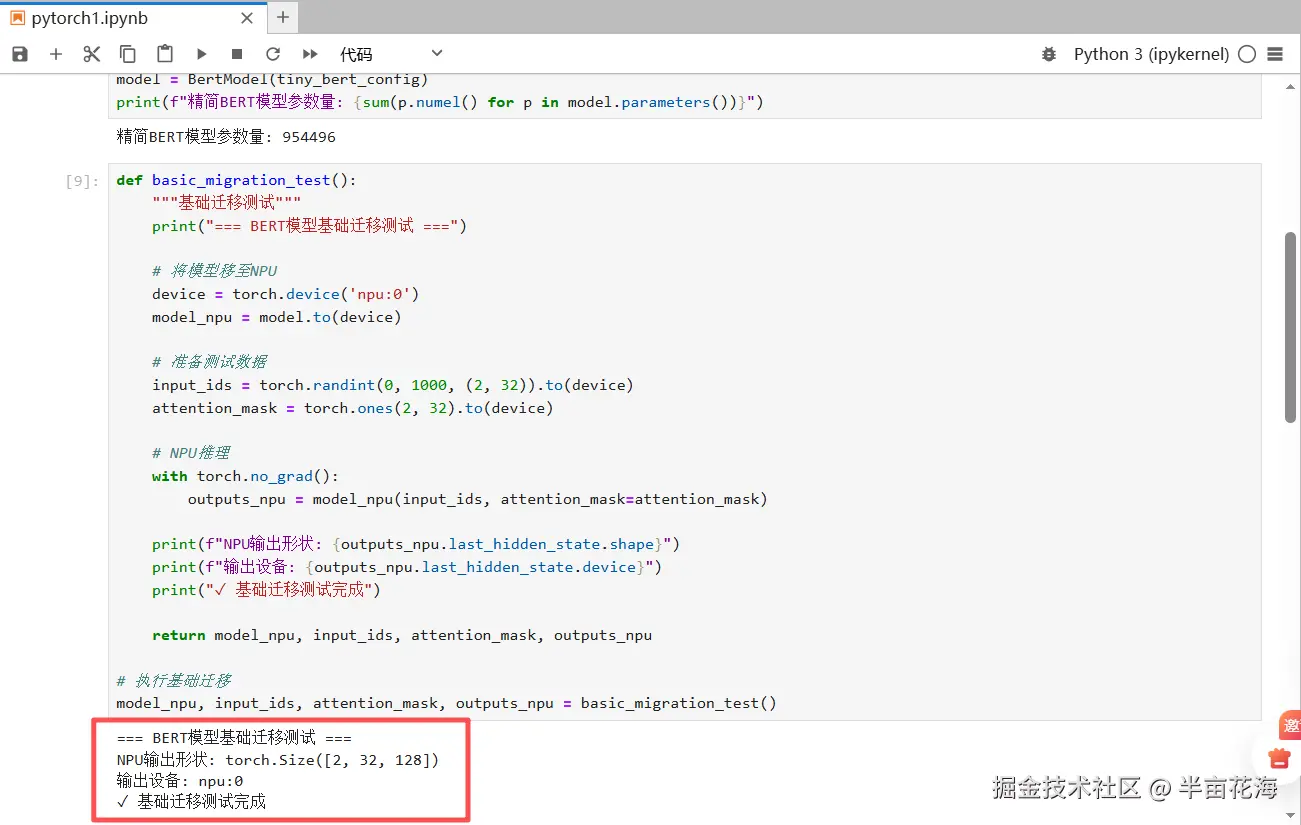The width and height of the screenshot is (1301, 825).
Task: Click output 'NPU输出形状: torch.Size([2, 32, 128])'
Action: 278,760
